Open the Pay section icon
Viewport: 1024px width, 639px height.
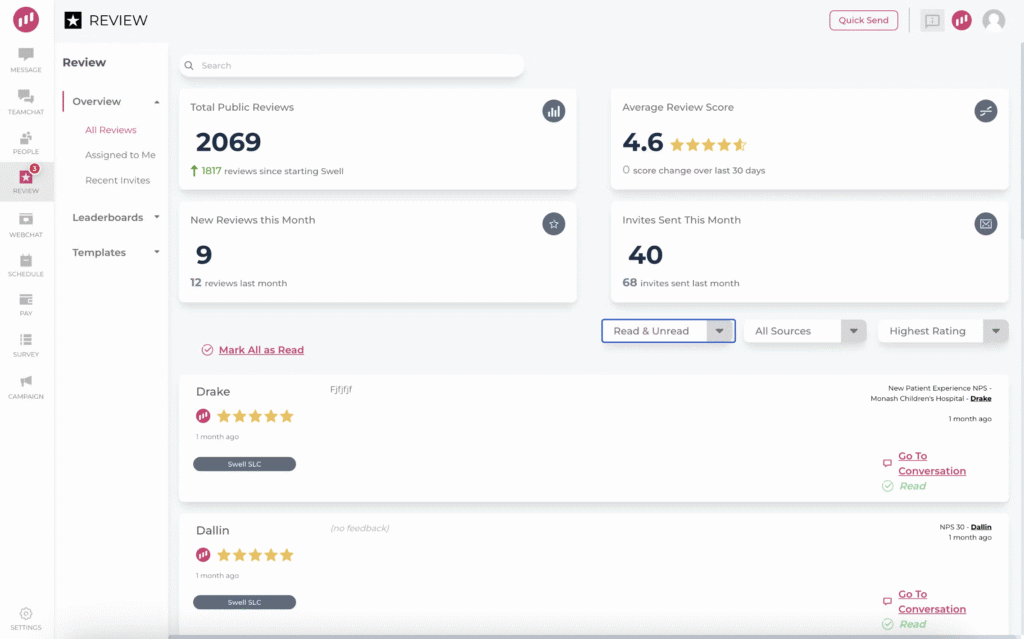[x=26, y=304]
